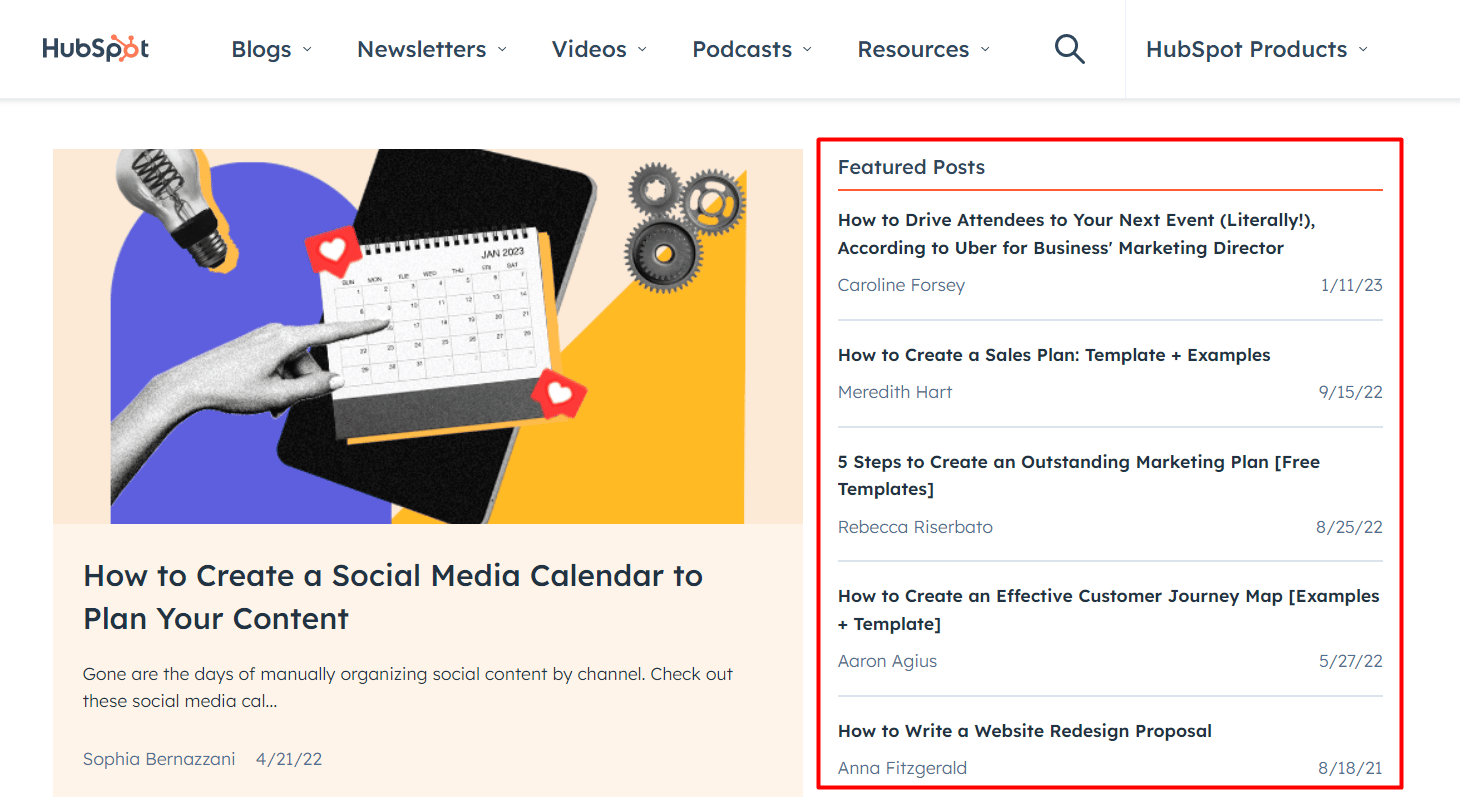Click the date 9/15/22
The width and height of the screenshot is (1460, 797).
[1350, 392]
